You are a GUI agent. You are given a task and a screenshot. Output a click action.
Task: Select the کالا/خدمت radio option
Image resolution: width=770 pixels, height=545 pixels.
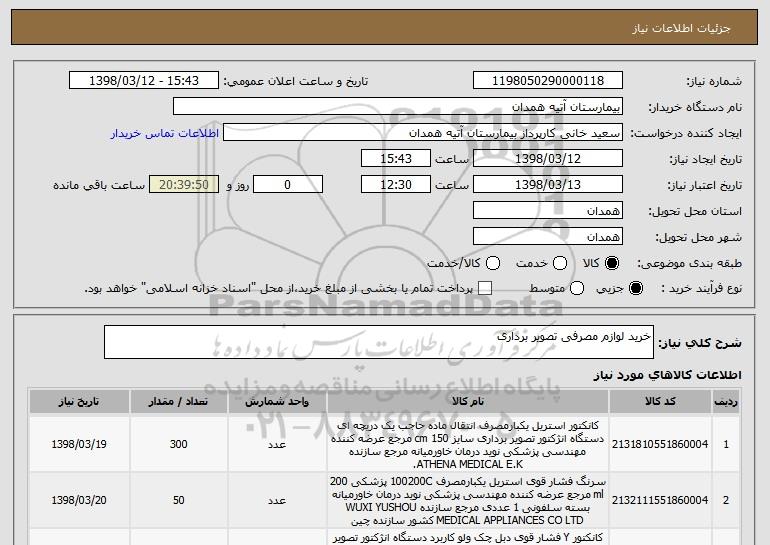tap(493, 263)
